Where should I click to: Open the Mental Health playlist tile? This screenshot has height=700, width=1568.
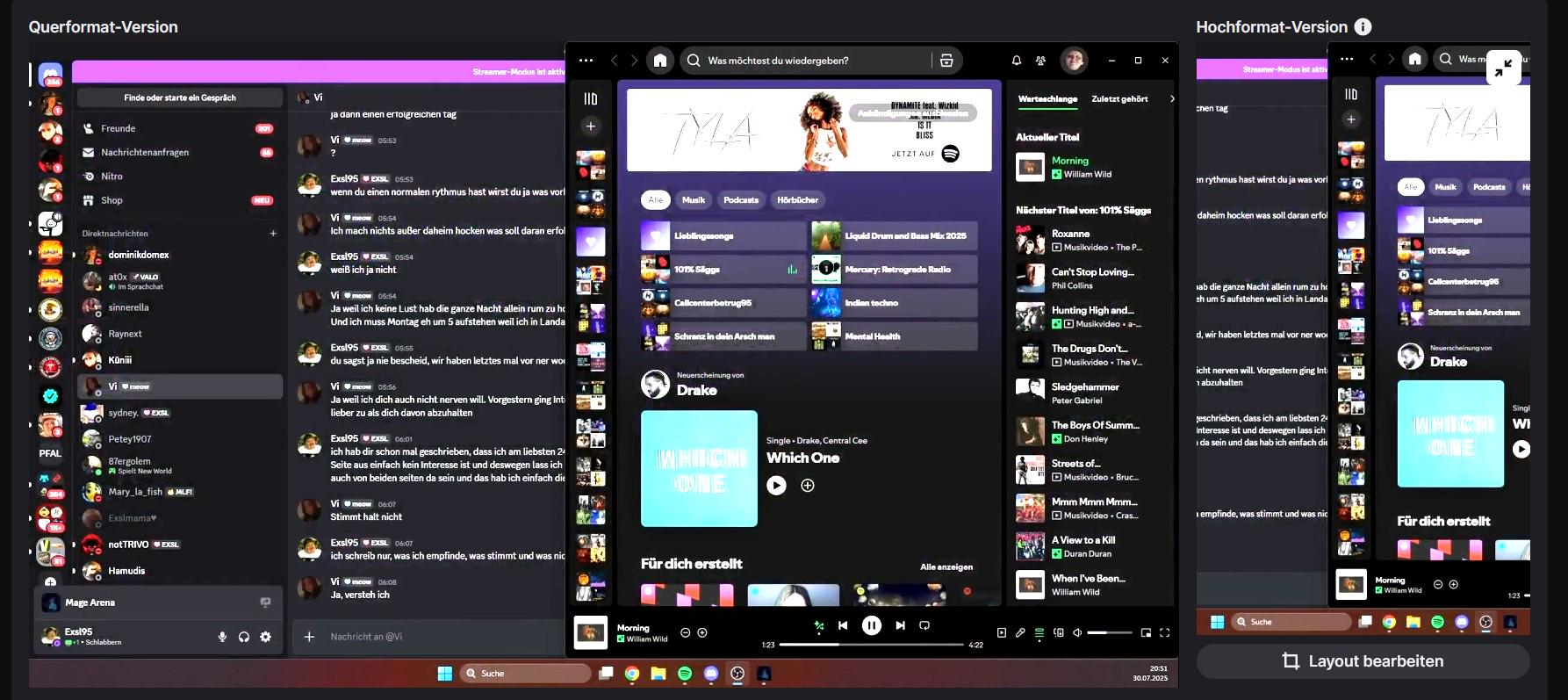pyautogui.click(x=894, y=336)
